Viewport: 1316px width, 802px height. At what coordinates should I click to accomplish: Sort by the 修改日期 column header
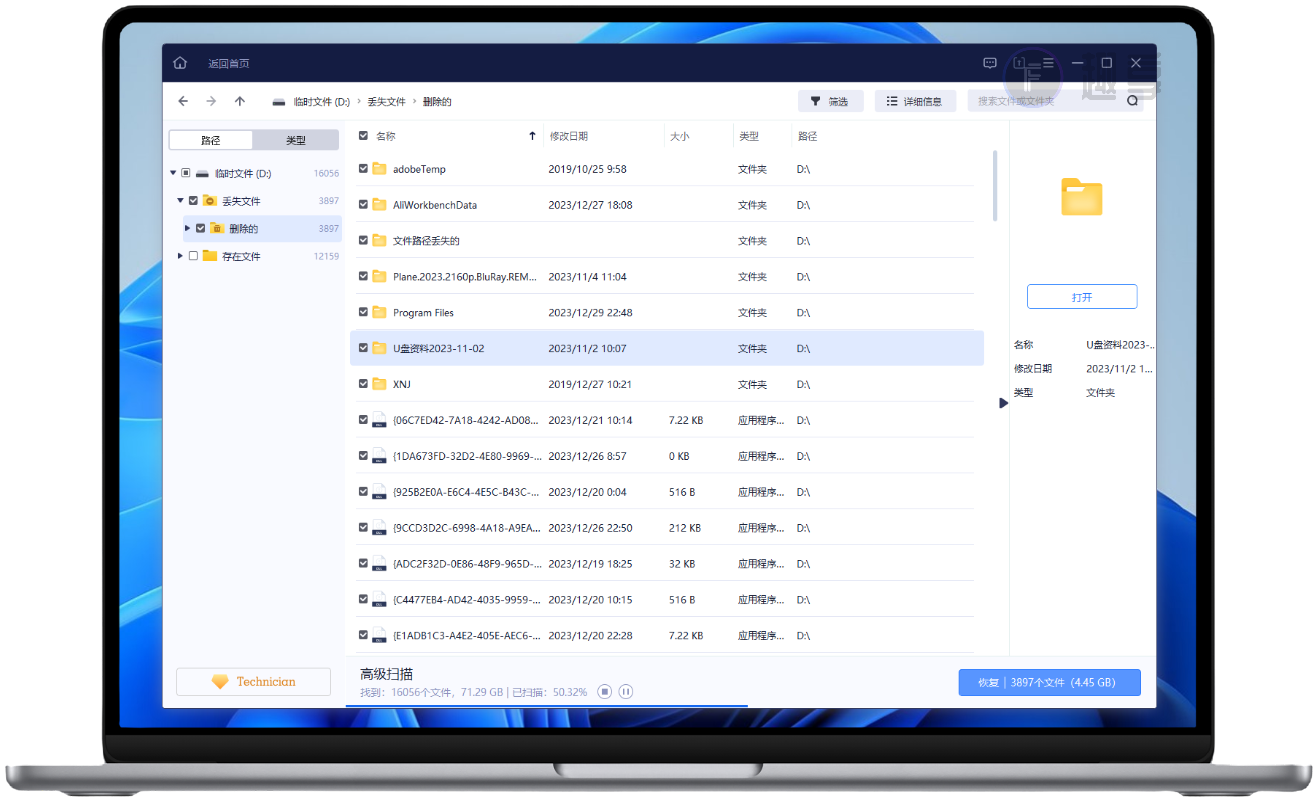(569, 136)
